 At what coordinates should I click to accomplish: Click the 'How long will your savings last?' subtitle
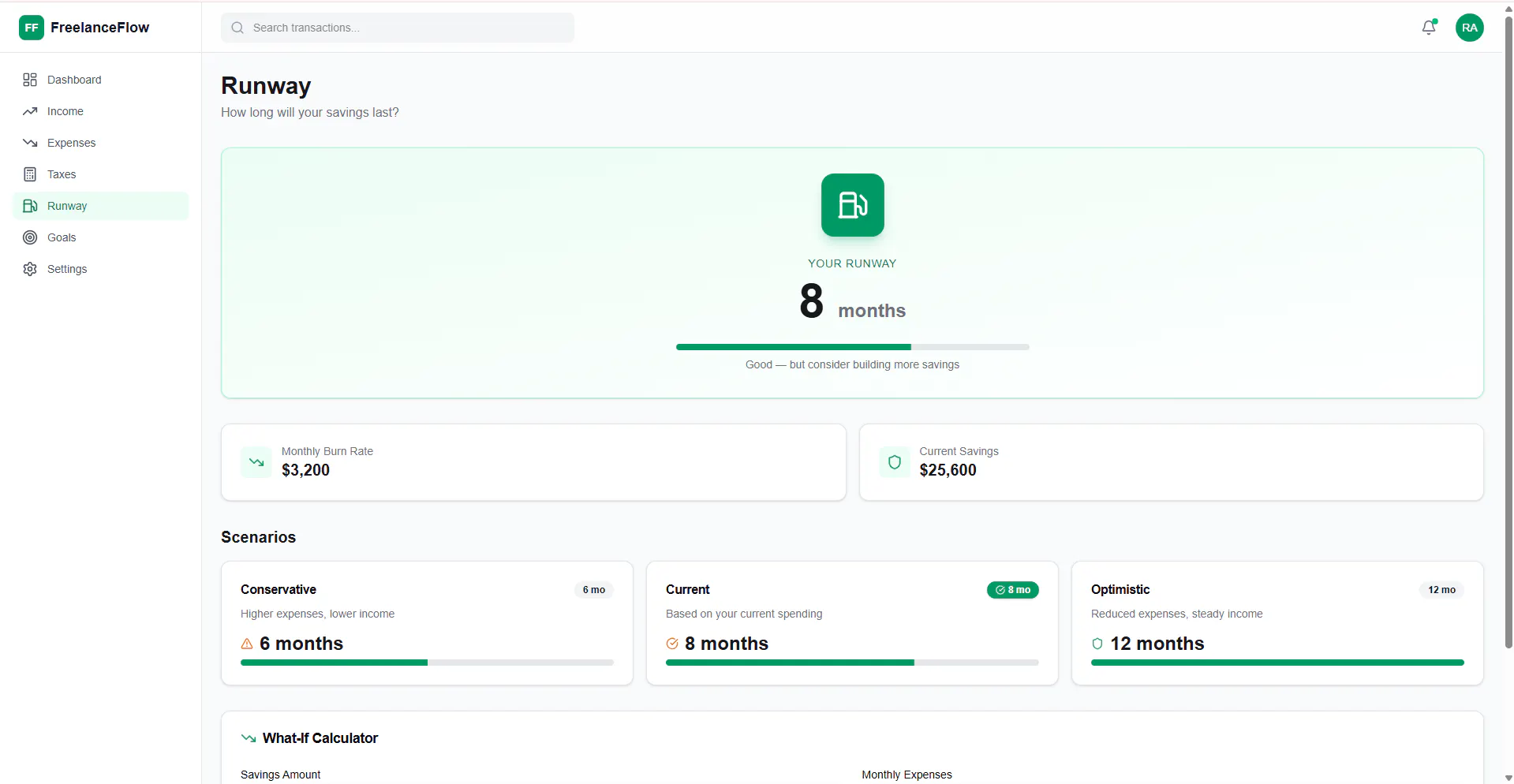pyautogui.click(x=310, y=112)
